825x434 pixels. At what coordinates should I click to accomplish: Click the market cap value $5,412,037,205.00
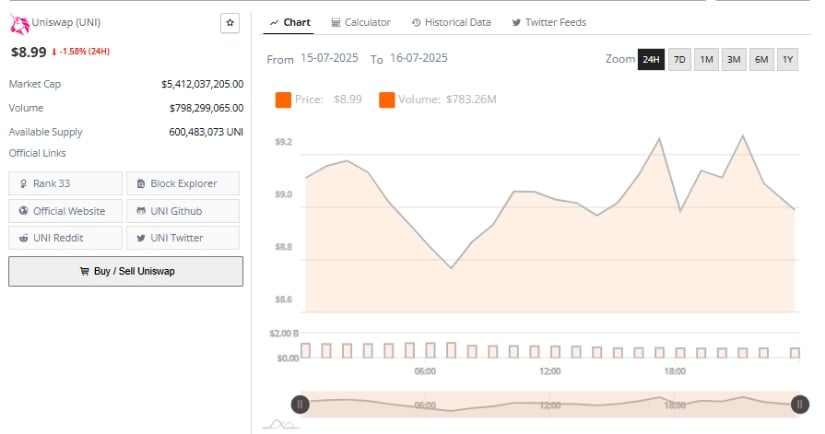(202, 84)
